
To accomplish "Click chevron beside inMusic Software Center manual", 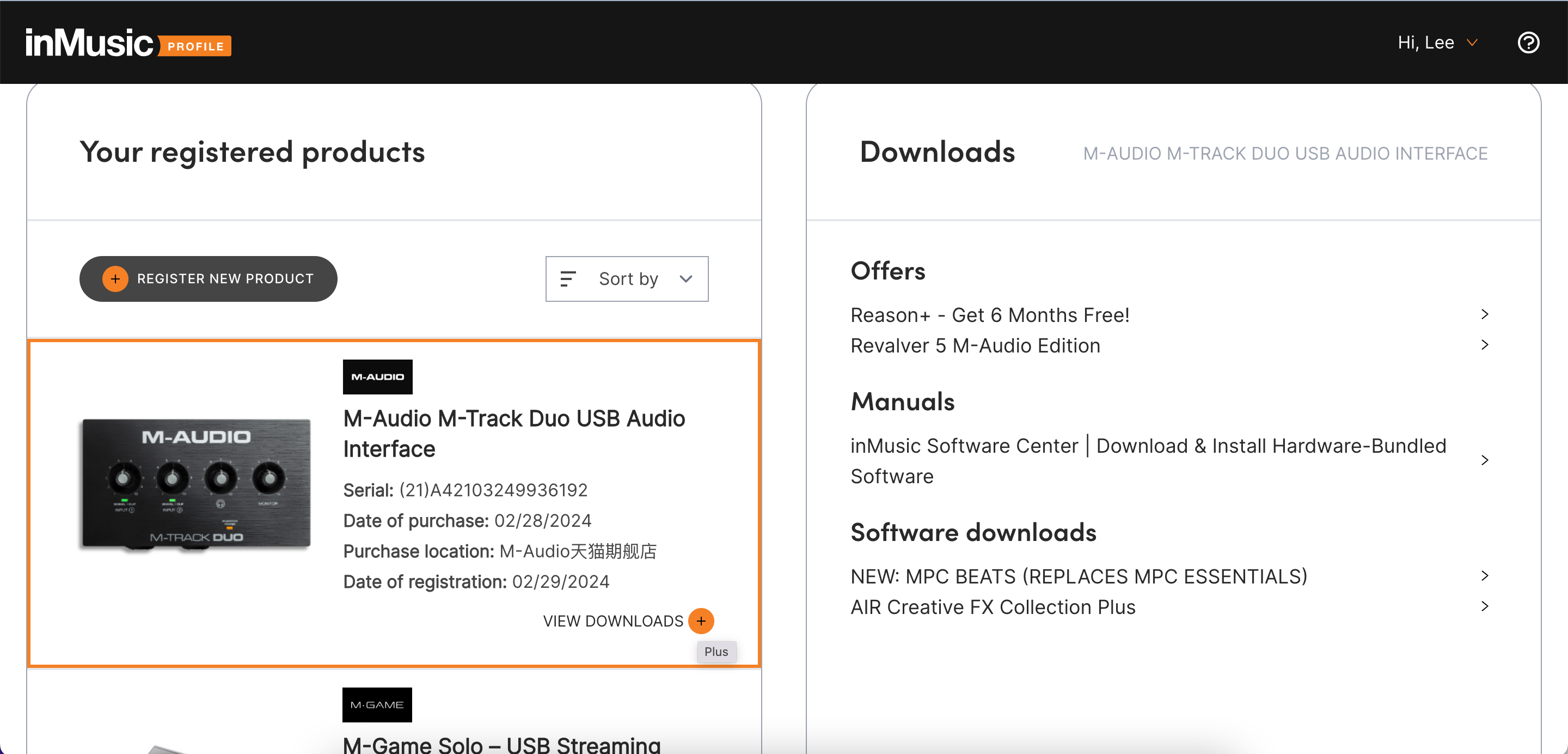I will tap(1485, 460).
